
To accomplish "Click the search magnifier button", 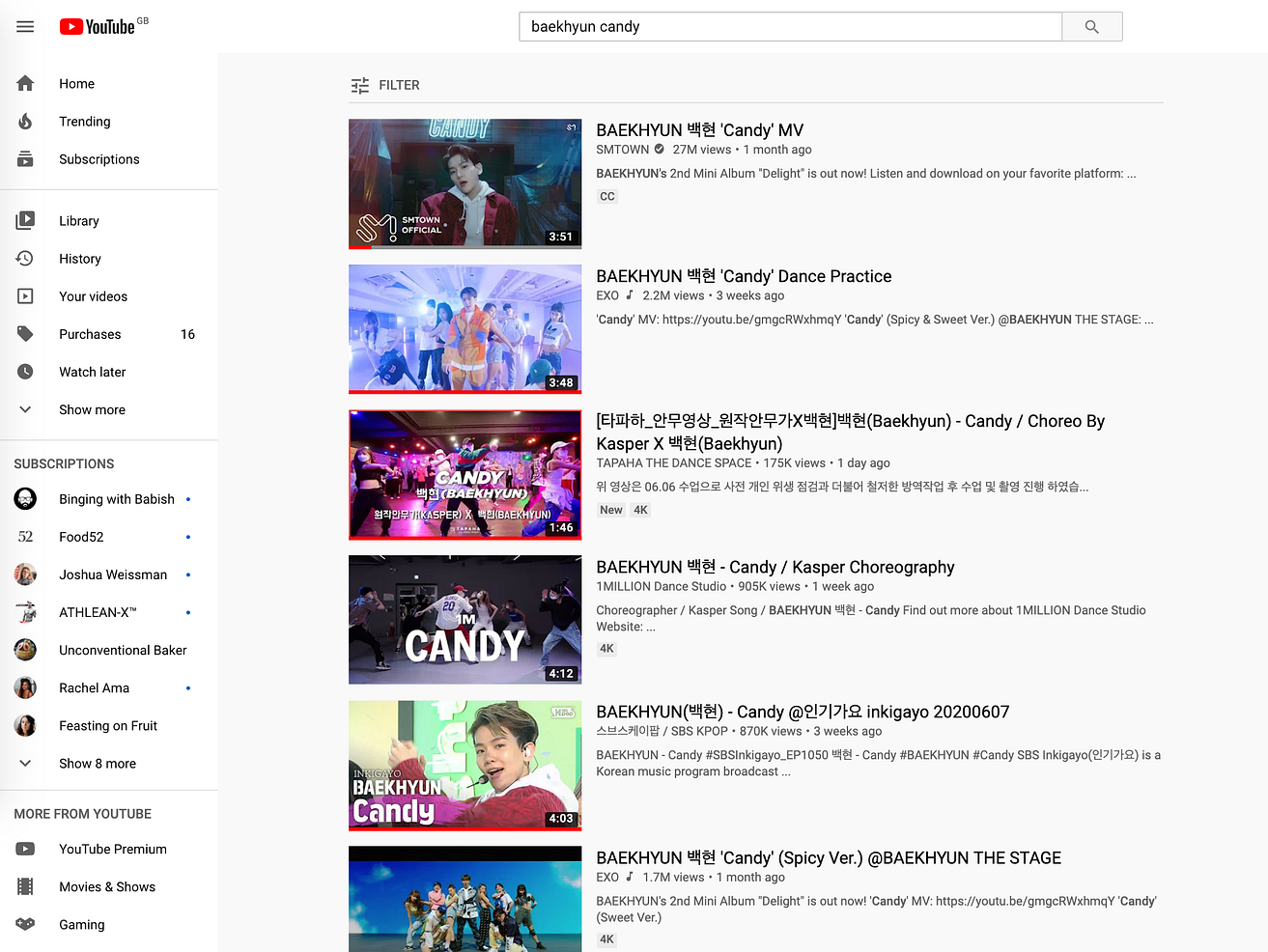I will (1091, 26).
